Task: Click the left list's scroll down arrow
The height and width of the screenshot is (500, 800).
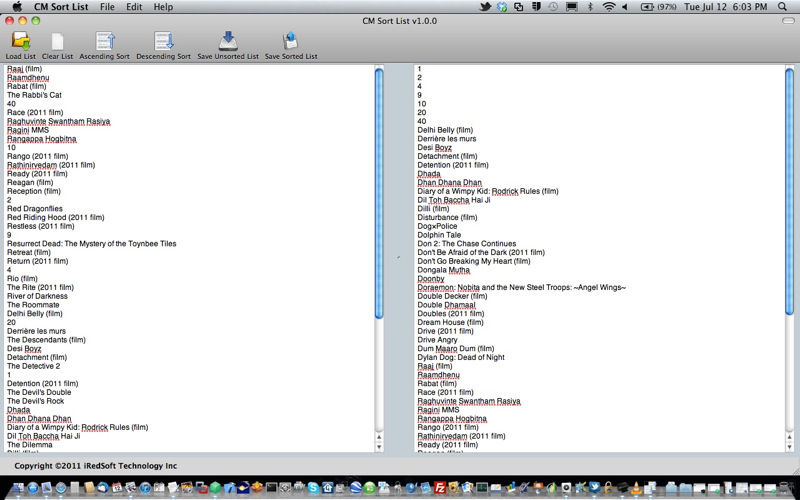Action: [379, 447]
